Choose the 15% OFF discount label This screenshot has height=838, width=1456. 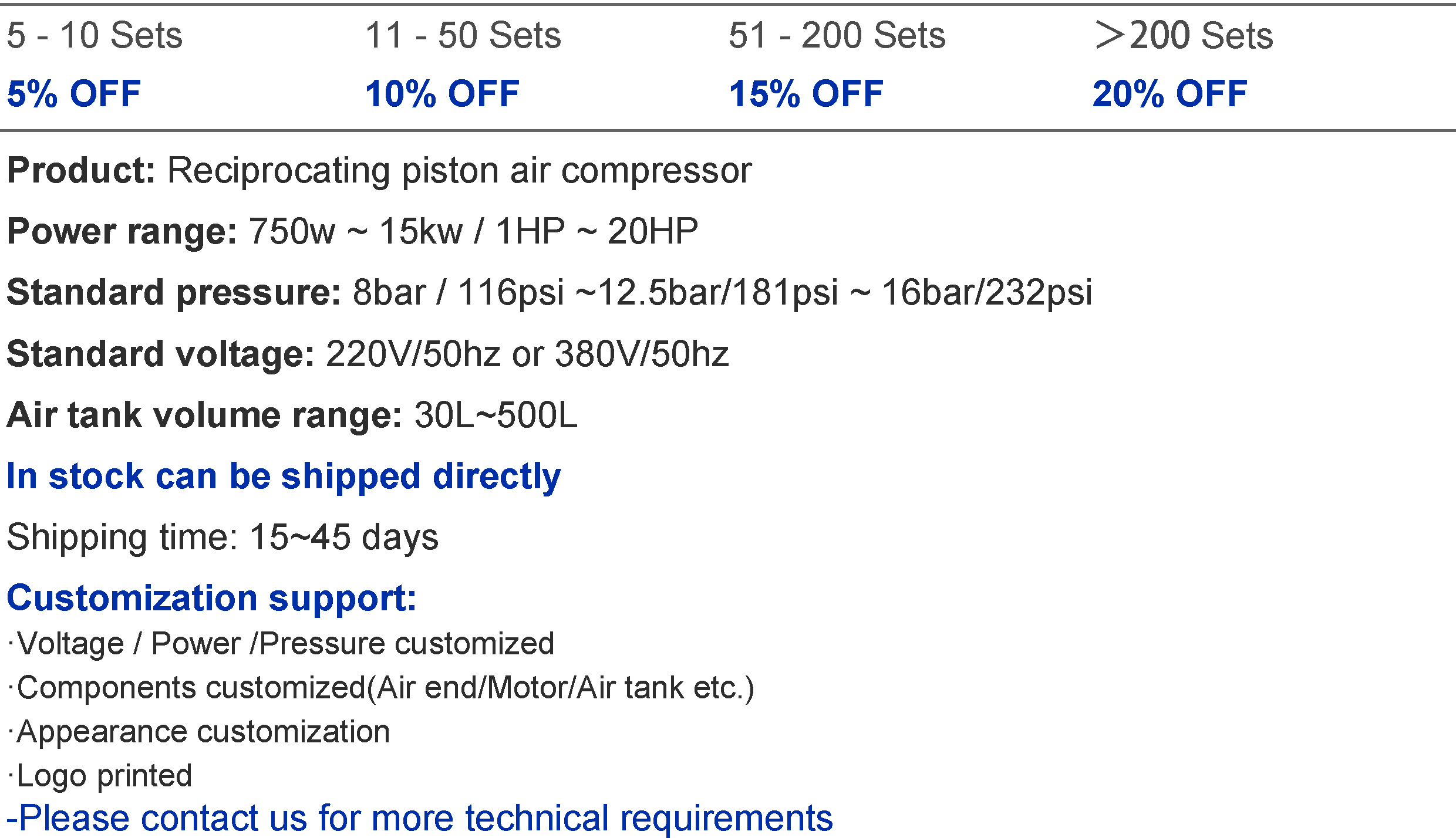806,93
